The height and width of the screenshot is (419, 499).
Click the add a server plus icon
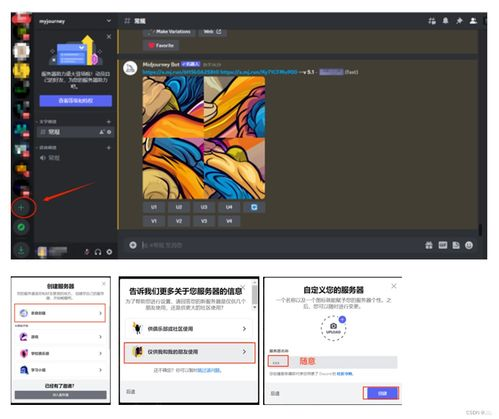tap(21, 208)
